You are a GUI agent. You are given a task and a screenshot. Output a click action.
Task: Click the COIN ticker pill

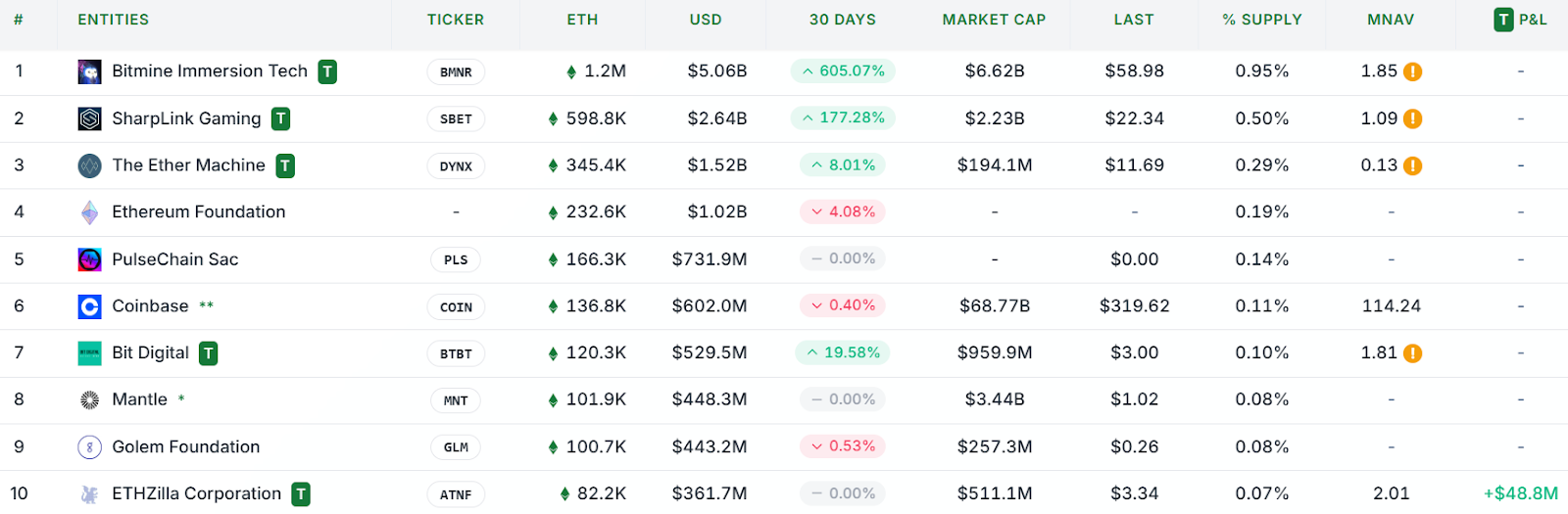(x=456, y=307)
